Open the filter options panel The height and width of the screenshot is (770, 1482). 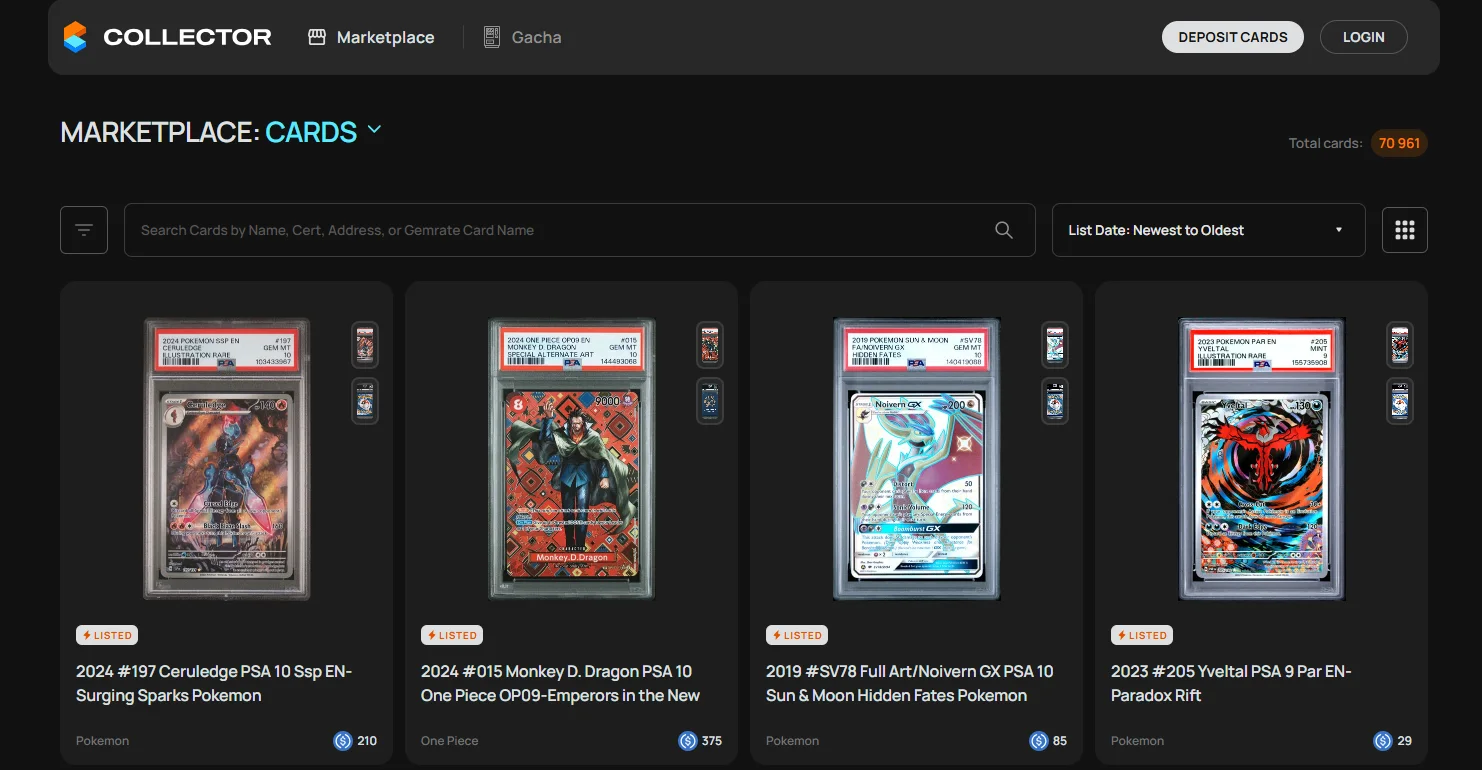(84, 230)
